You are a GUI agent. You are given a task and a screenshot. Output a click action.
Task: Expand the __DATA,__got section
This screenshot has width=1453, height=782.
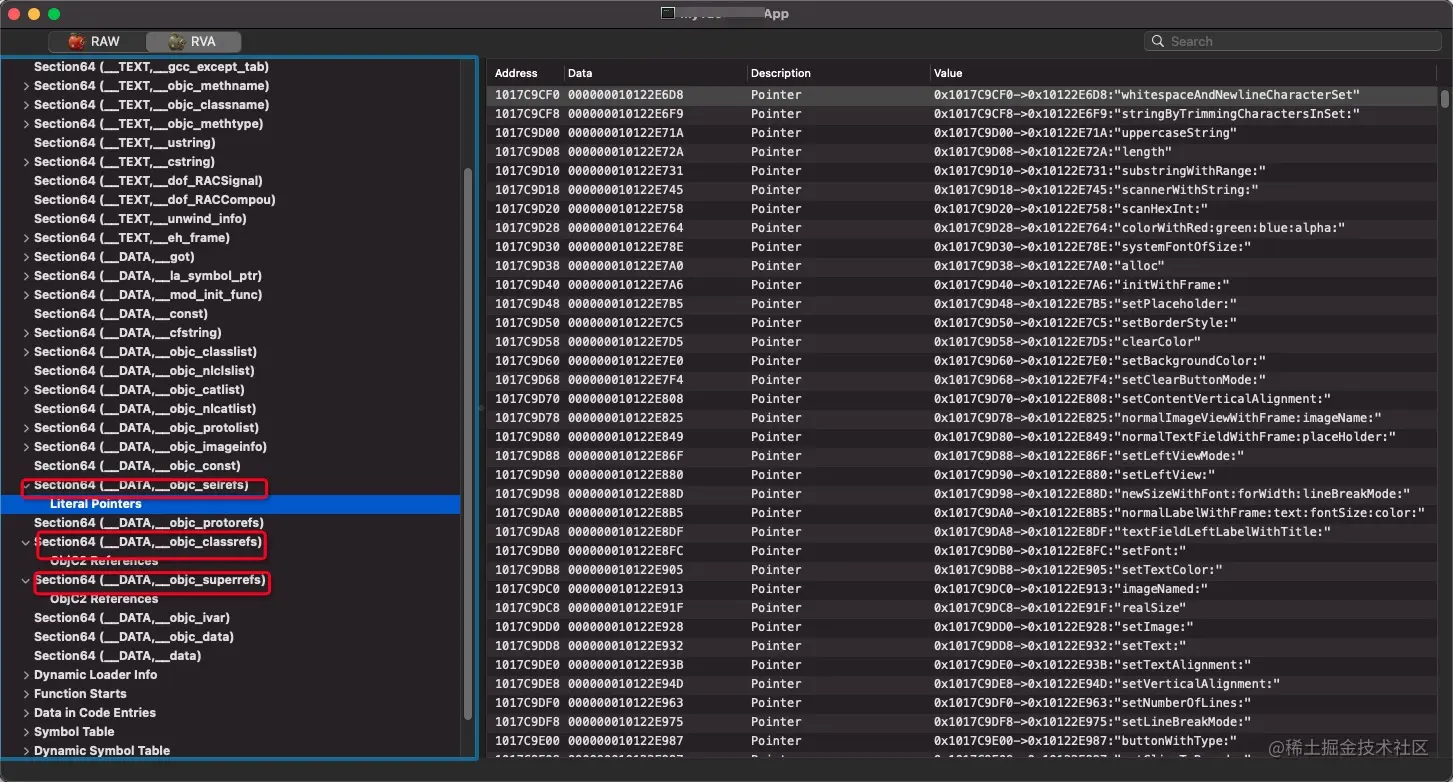click(26, 257)
